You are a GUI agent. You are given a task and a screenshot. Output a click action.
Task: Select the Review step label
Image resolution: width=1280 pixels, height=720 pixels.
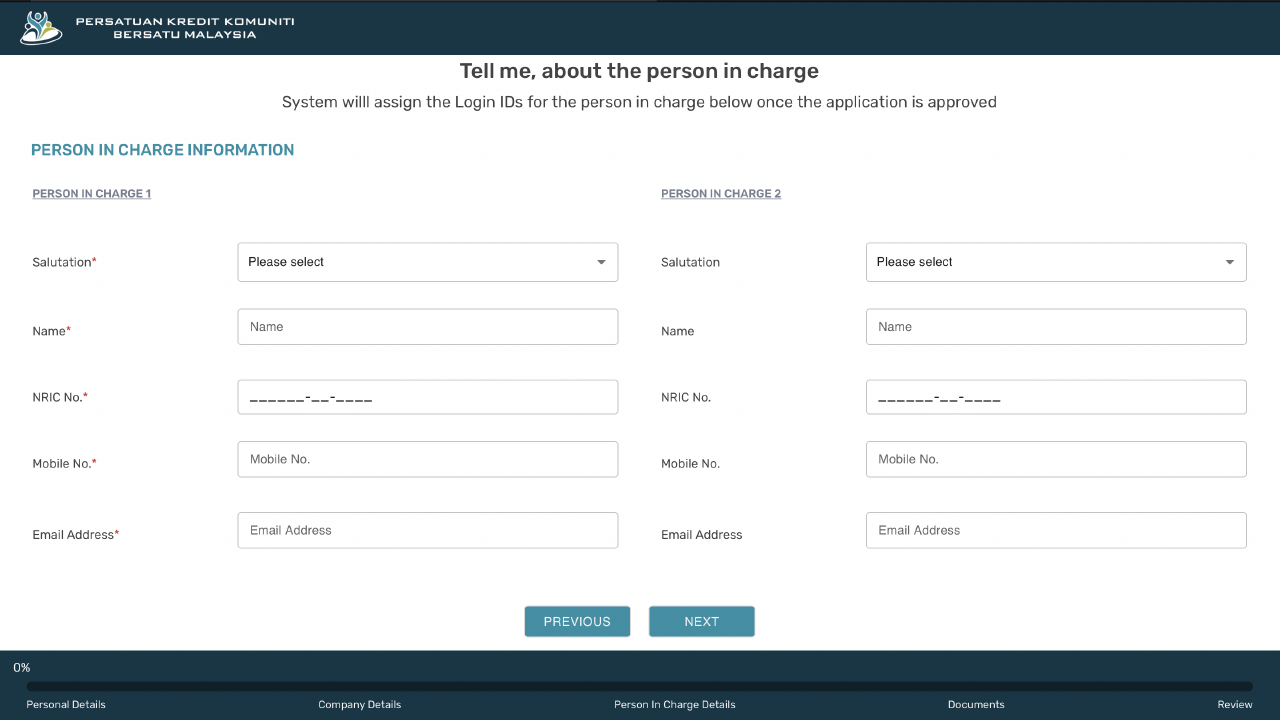tap(1235, 704)
